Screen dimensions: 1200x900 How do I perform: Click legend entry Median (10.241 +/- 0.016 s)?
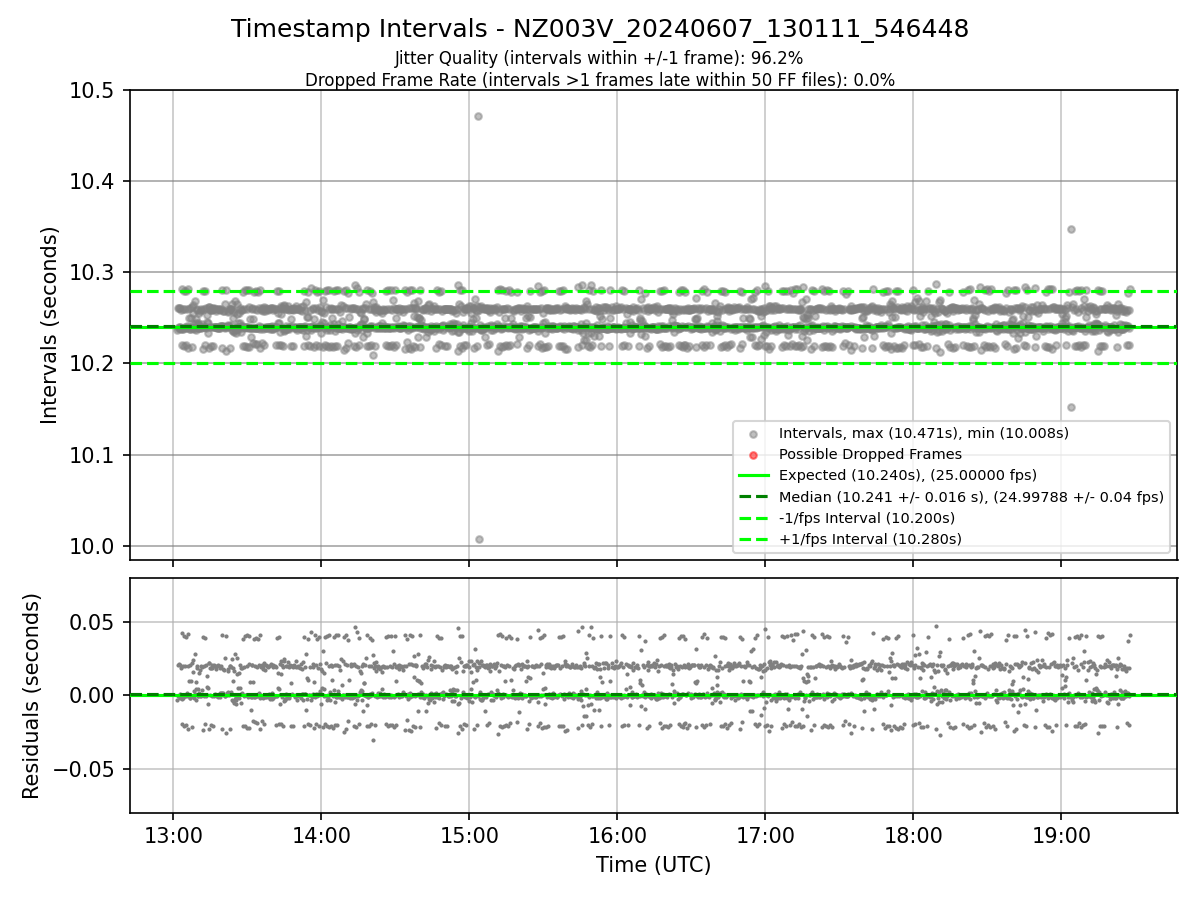[x=971, y=497]
